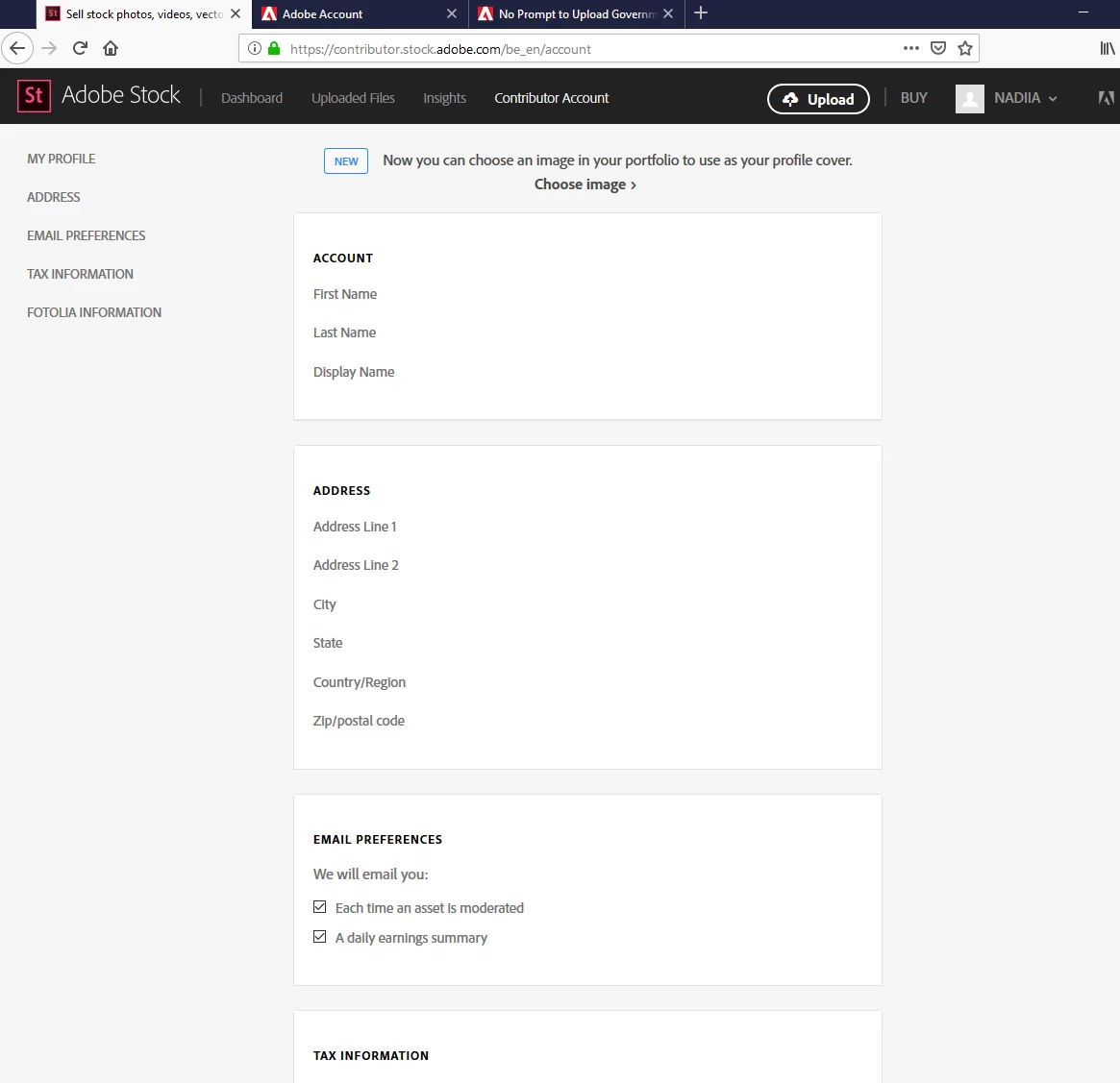Bookmark this page with the star icon
Screen dimensions: 1120x1083
coord(965,49)
